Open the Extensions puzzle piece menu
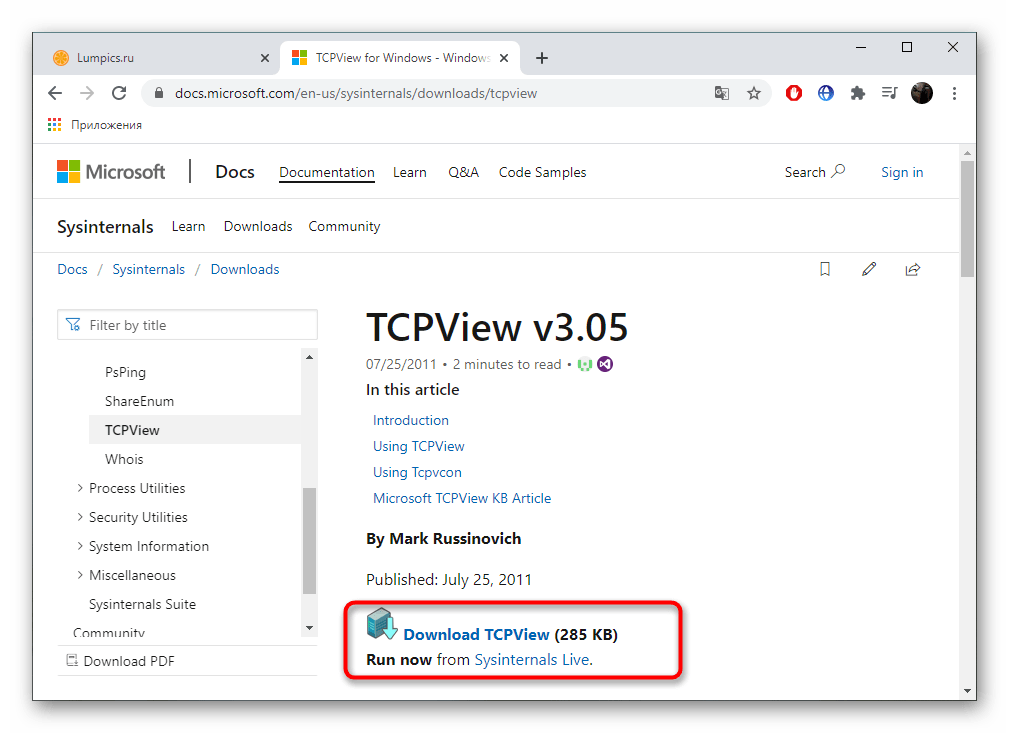1009x733 pixels. 858,93
